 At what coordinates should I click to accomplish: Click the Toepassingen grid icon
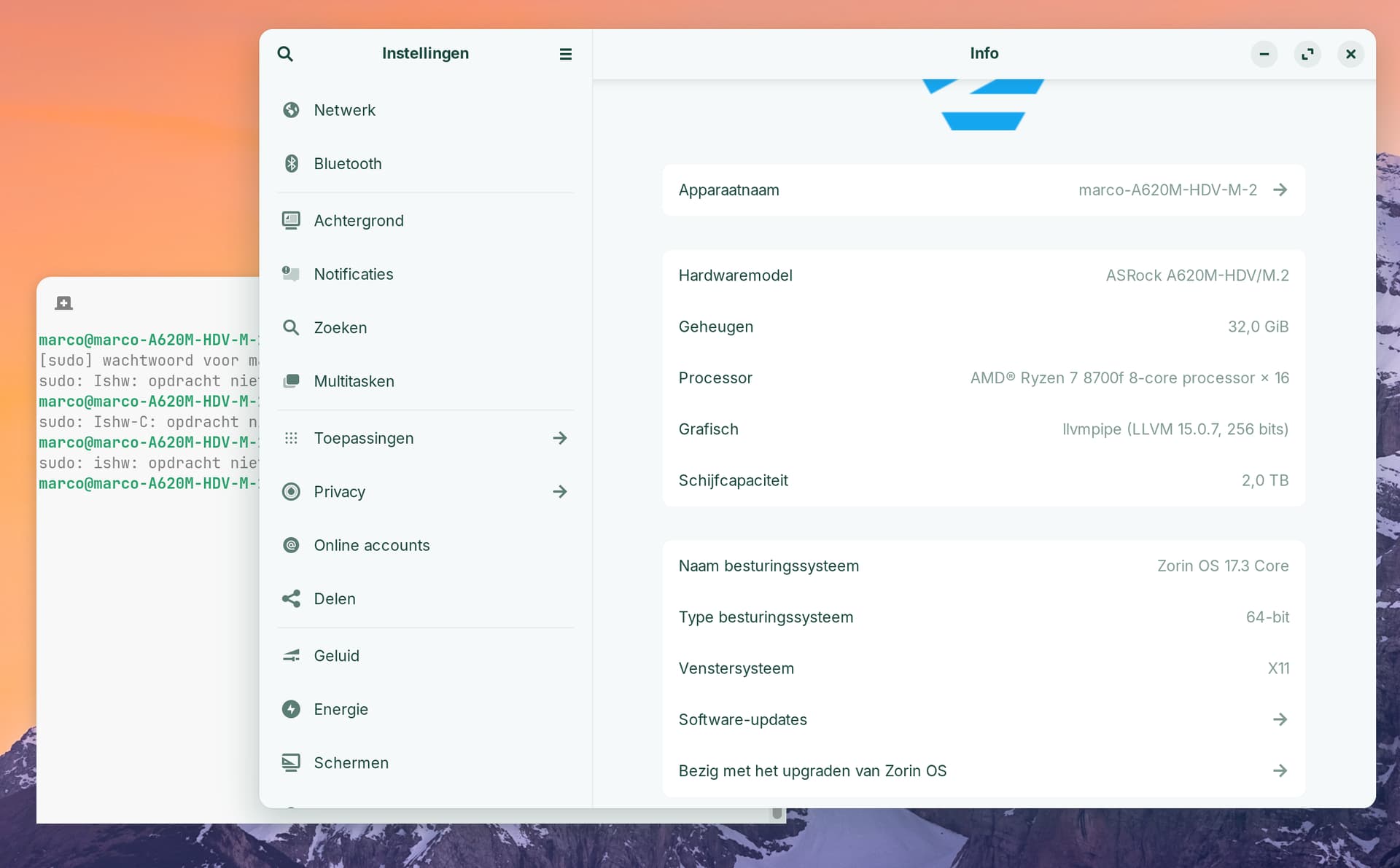tap(291, 438)
